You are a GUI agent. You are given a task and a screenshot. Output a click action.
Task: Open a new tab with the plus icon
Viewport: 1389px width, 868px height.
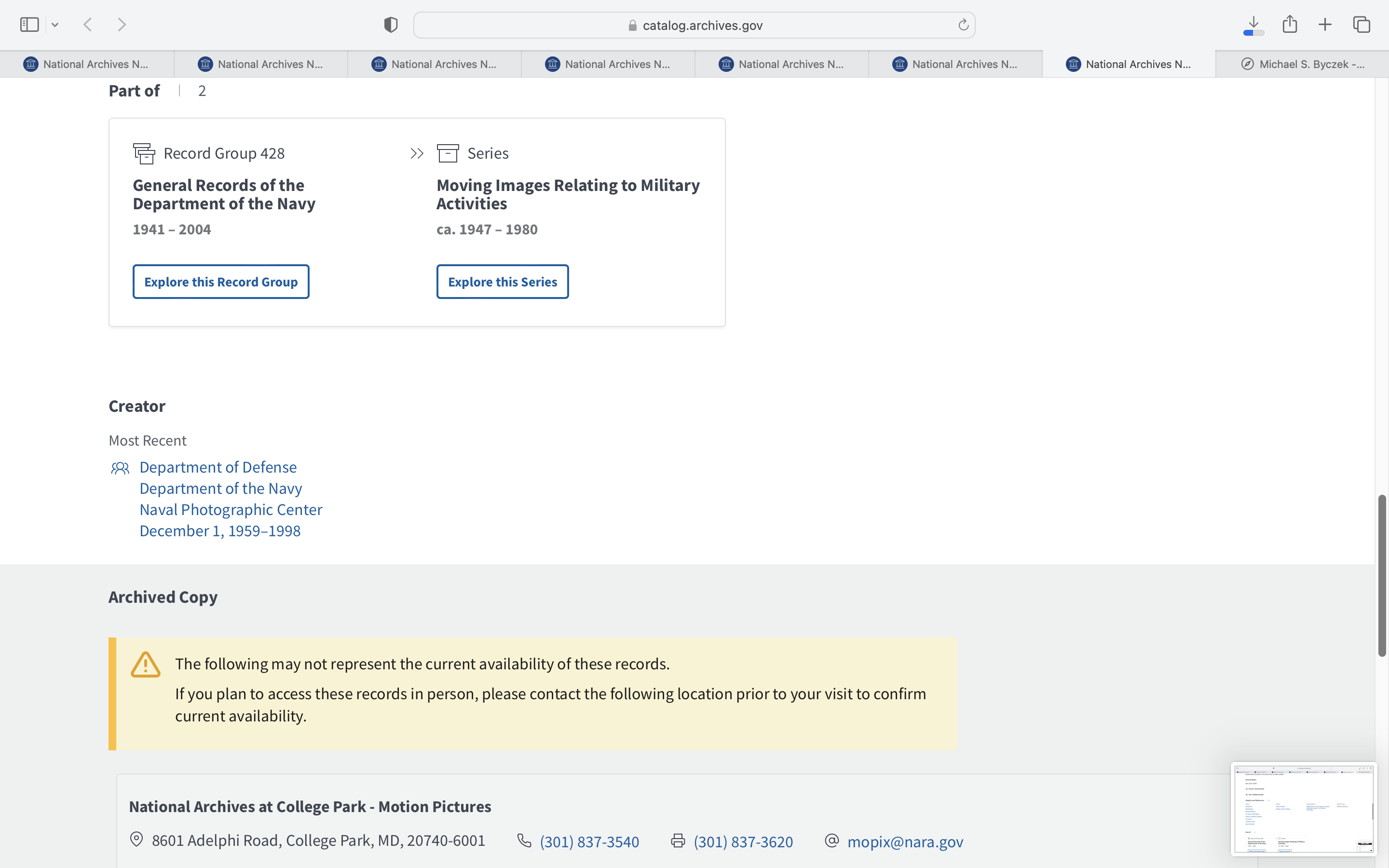click(1325, 25)
